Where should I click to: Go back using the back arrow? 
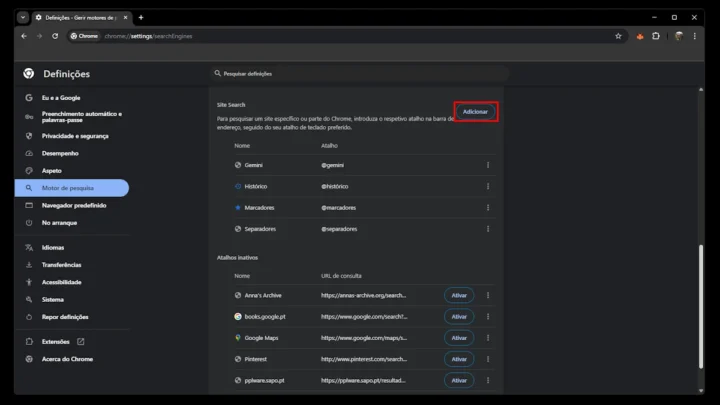pos(24,36)
